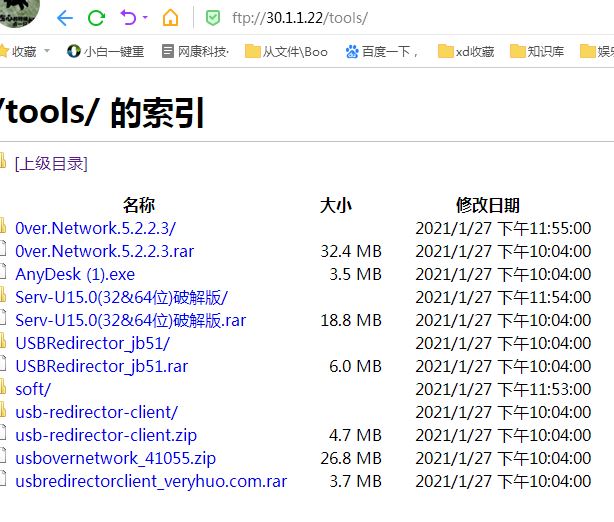Click the 32.4 MB size cell
The width and height of the screenshot is (614, 522).
(x=351, y=251)
